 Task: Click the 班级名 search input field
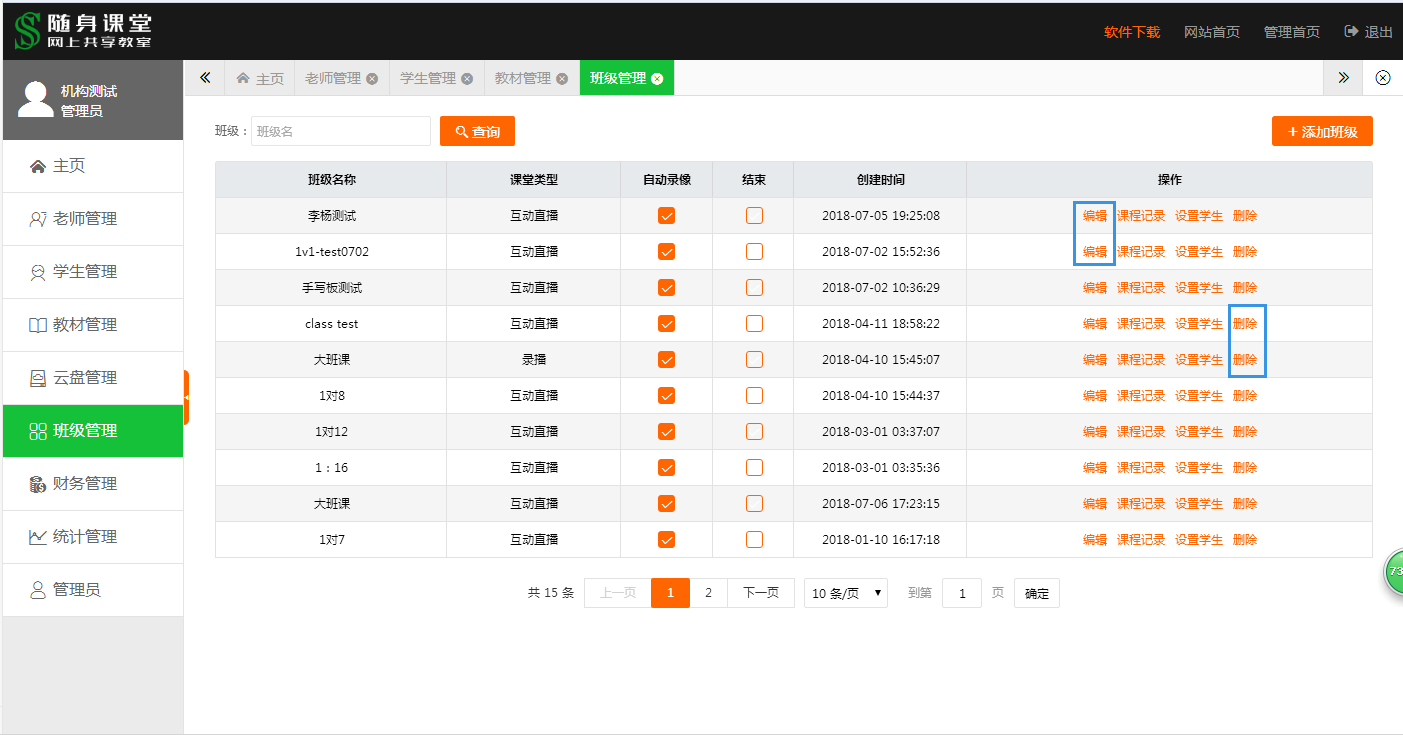[340, 132]
